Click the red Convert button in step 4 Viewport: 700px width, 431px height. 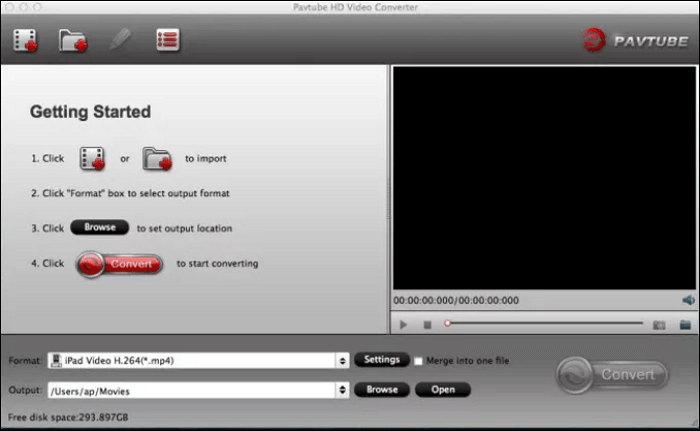click(119, 264)
